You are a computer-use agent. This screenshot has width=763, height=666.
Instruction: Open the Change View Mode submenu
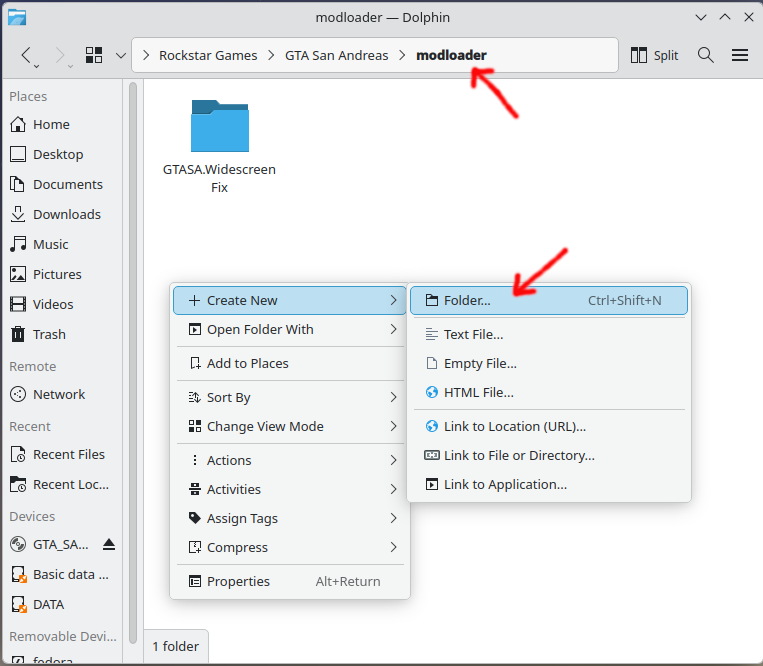[290, 427]
